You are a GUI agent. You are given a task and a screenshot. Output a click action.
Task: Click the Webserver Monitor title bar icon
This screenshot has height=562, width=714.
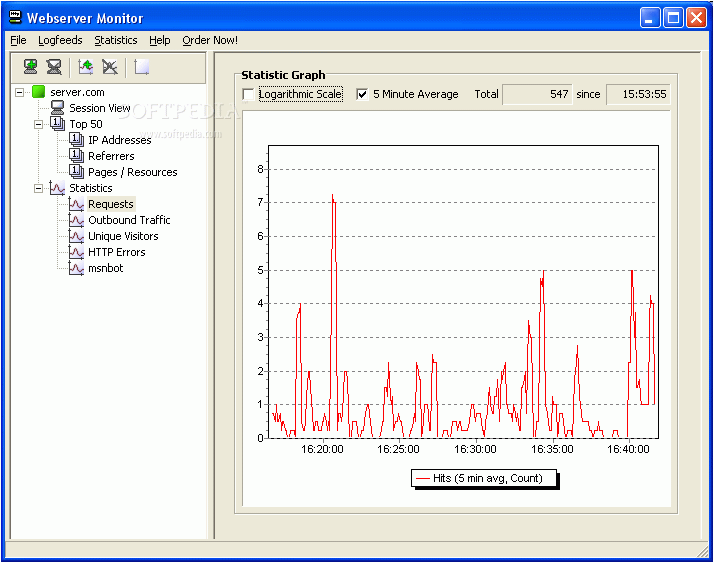pos(15,17)
